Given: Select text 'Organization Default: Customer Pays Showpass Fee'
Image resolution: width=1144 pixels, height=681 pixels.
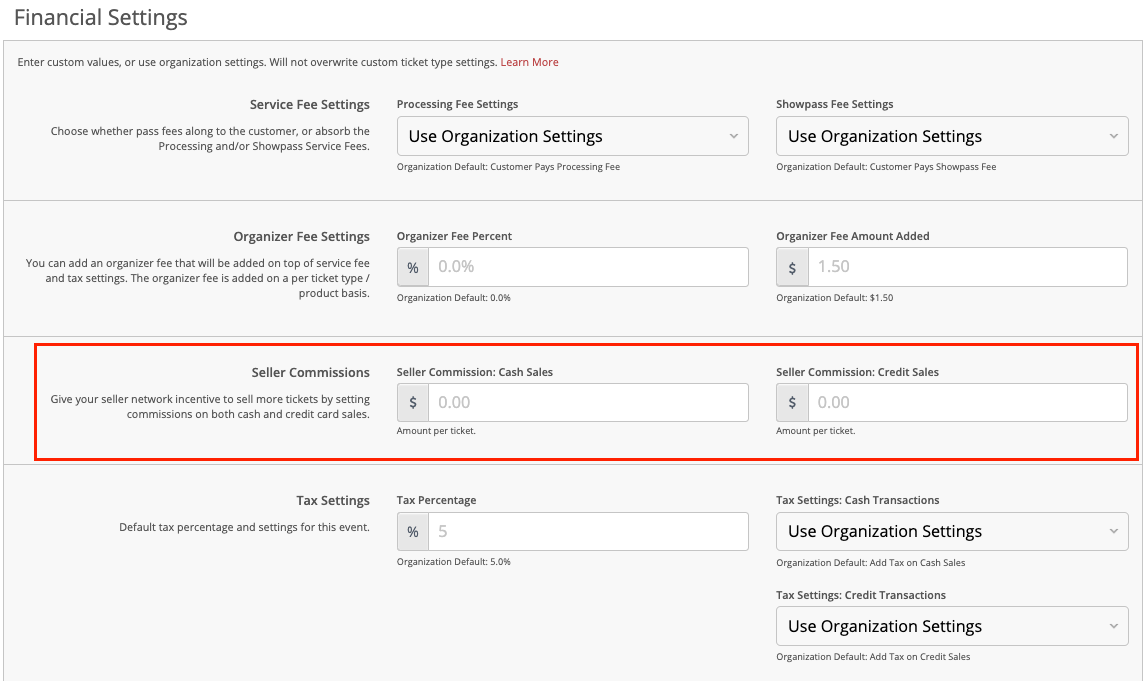Looking at the screenshot, I should tap(886, 167).
